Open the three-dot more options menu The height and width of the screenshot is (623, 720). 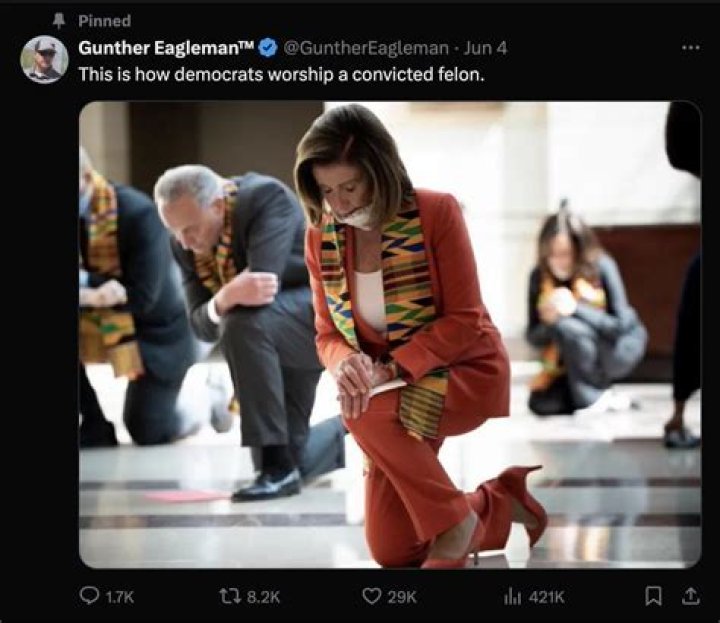(x=690, y=47)
